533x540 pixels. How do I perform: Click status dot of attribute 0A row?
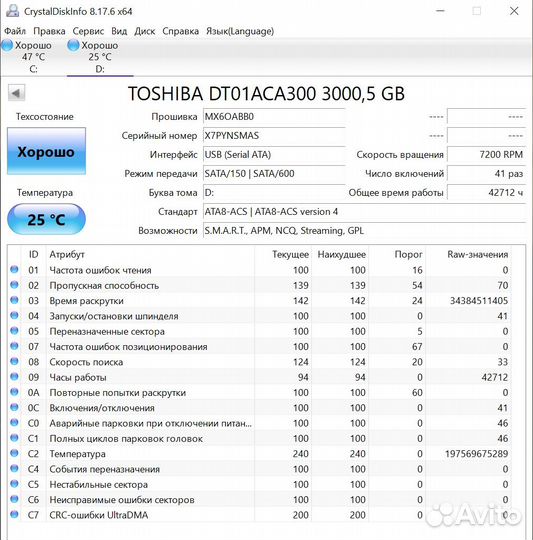(x=14, y=392)
